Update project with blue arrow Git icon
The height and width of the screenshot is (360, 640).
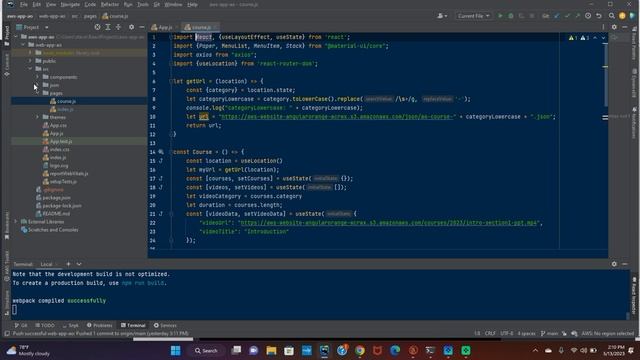click(x=557, y=16)
